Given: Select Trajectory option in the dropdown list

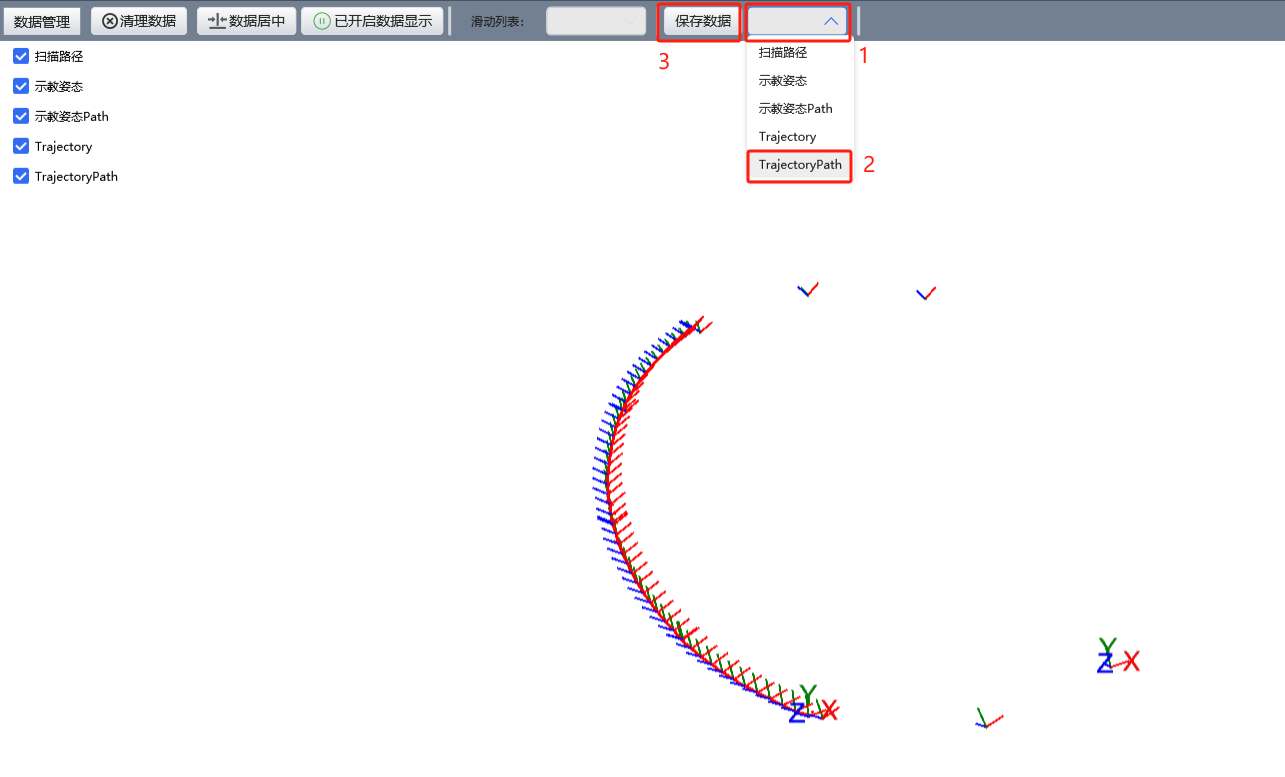Looking at the screenshot, I should tap(787, 137).
